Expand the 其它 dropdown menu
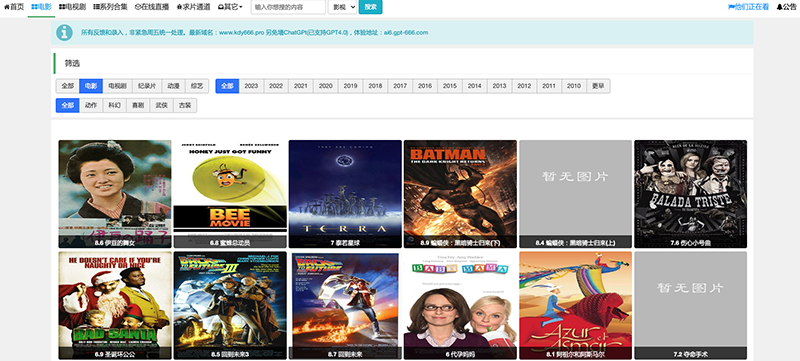The image size is (800, 361). tap(230, 7)
